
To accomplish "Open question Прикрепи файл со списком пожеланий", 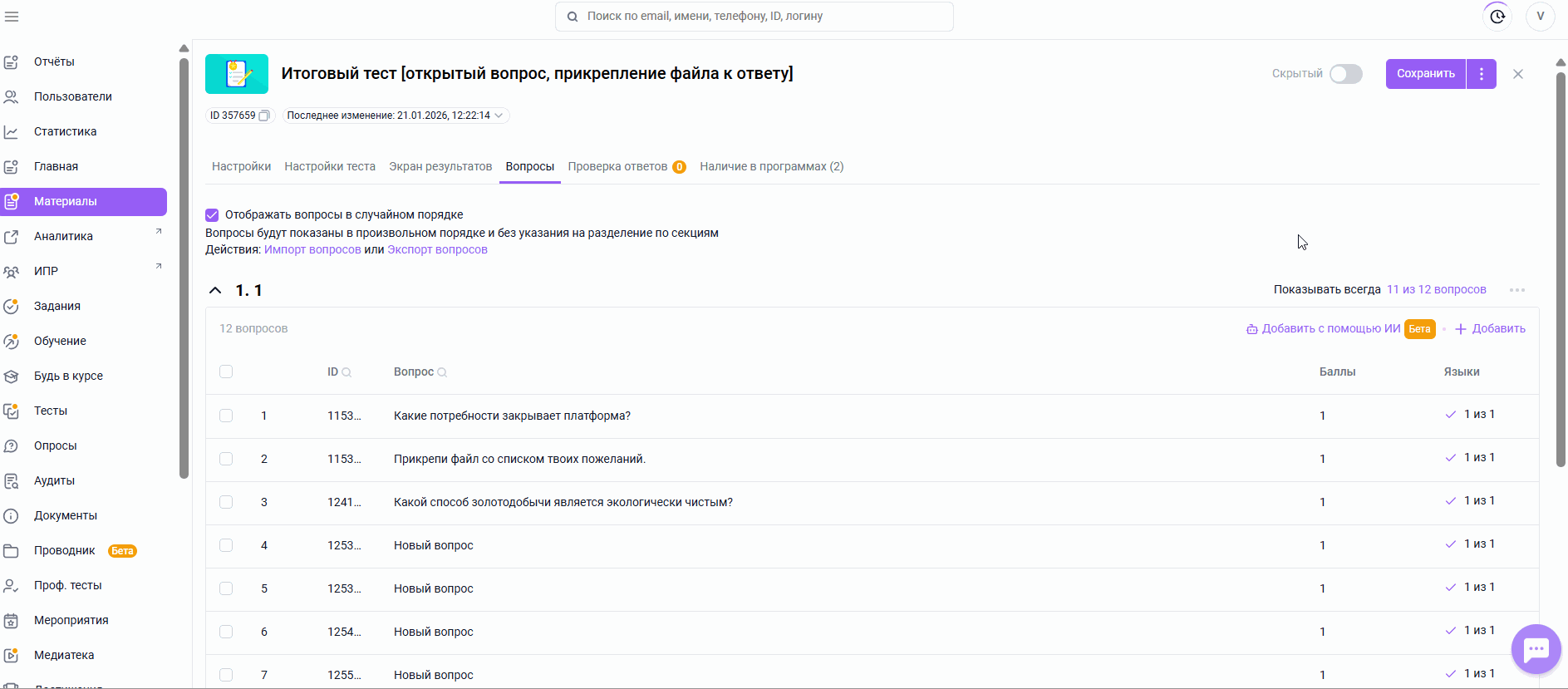I will (x=519, y=459).
